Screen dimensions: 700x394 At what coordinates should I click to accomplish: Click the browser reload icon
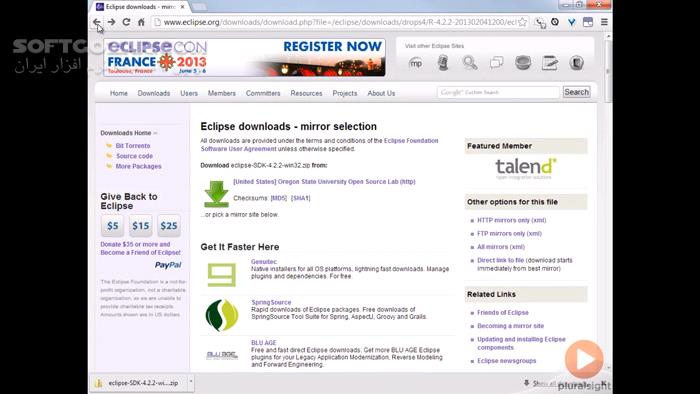coord(126,22)
